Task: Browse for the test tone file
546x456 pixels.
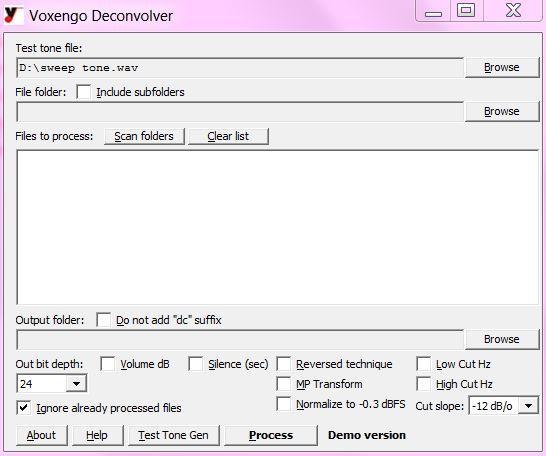Action: 502,68
